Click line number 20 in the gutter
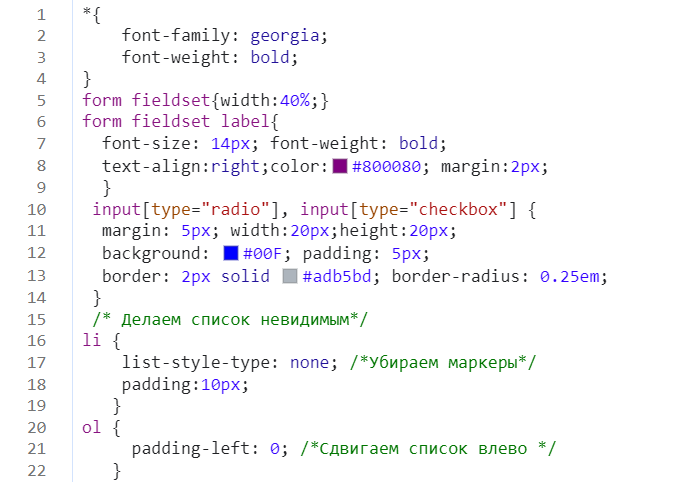Screen dimensions: 681x482 click(x=36, y=427)
